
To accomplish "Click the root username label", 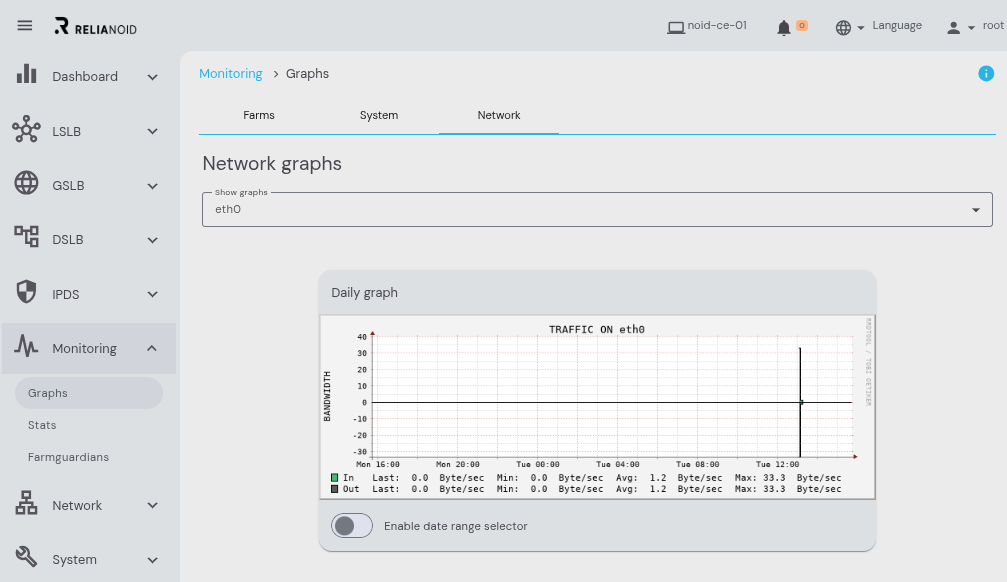I will coord(993,26).
